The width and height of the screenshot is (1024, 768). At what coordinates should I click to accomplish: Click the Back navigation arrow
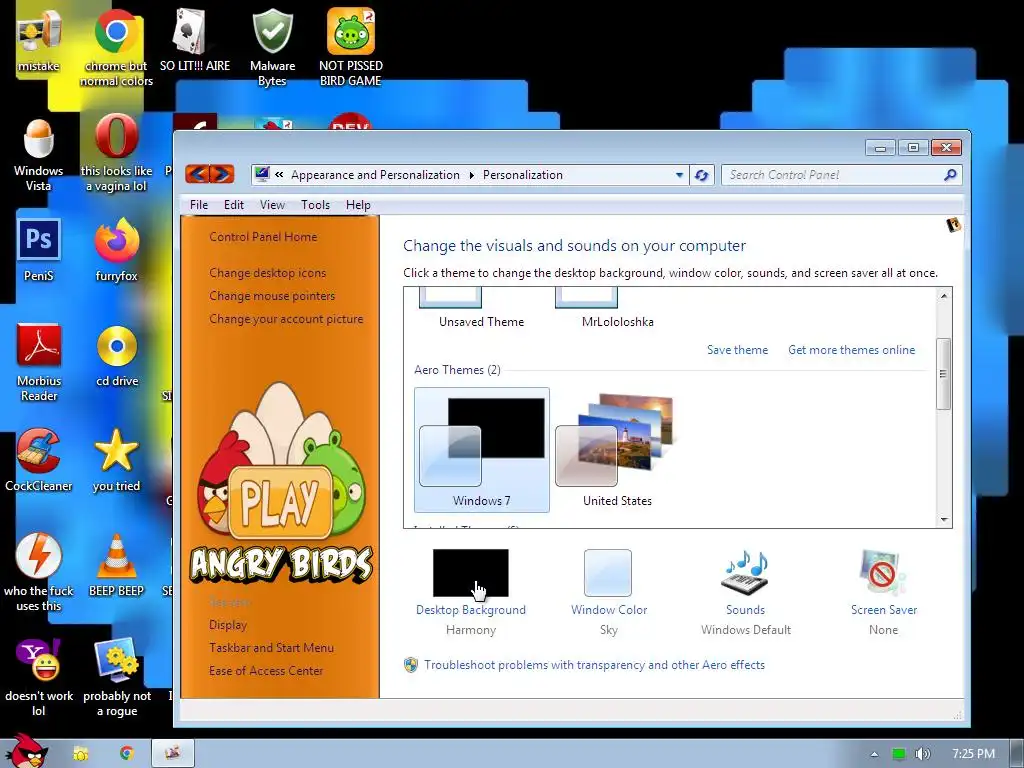[x=197, y=174]
